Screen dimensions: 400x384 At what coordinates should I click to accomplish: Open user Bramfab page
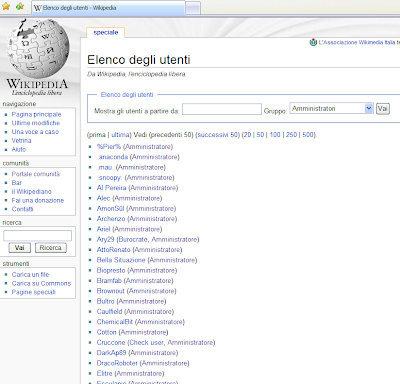pos(109,281)
